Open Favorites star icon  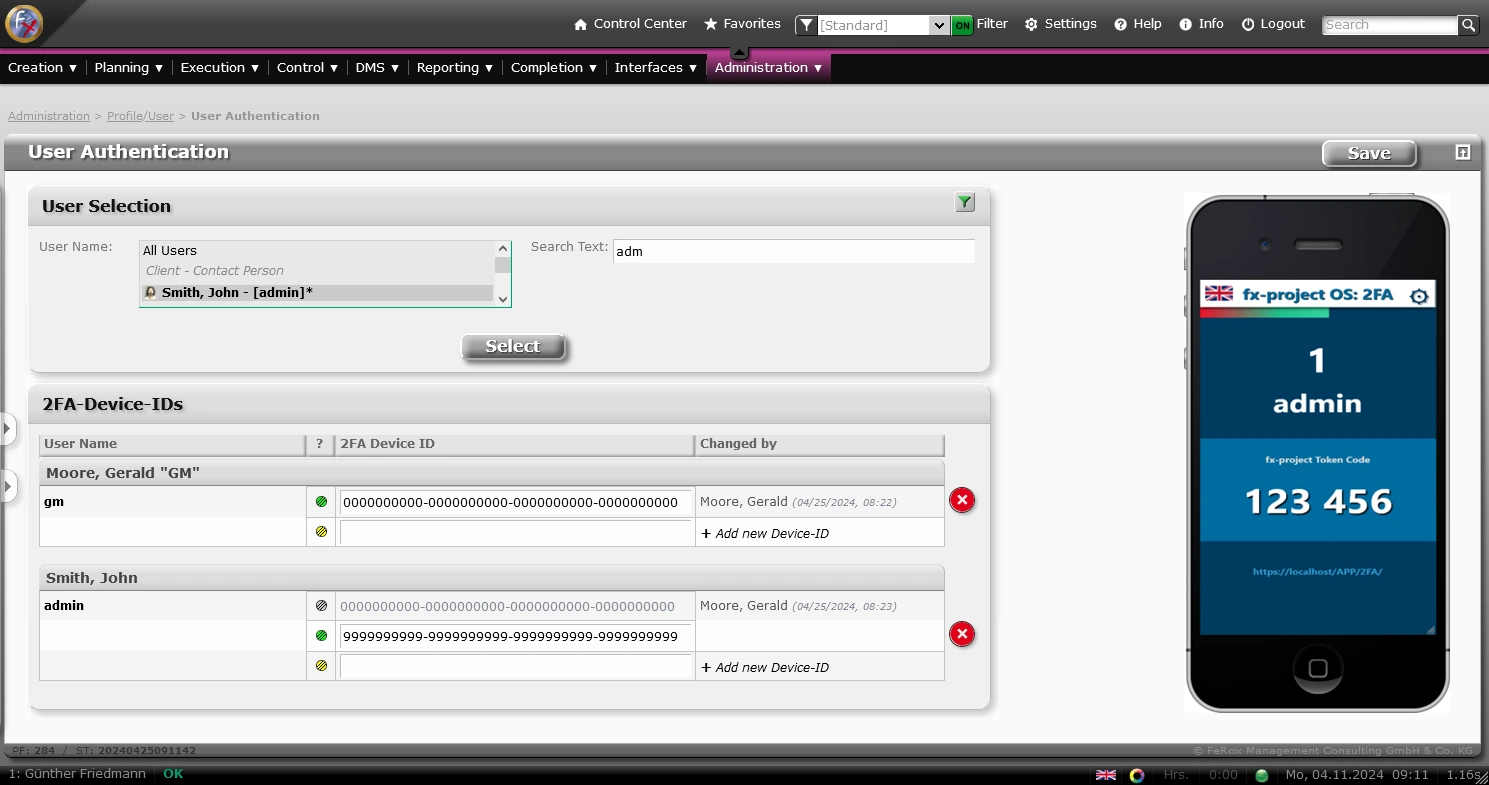(711, 24)
